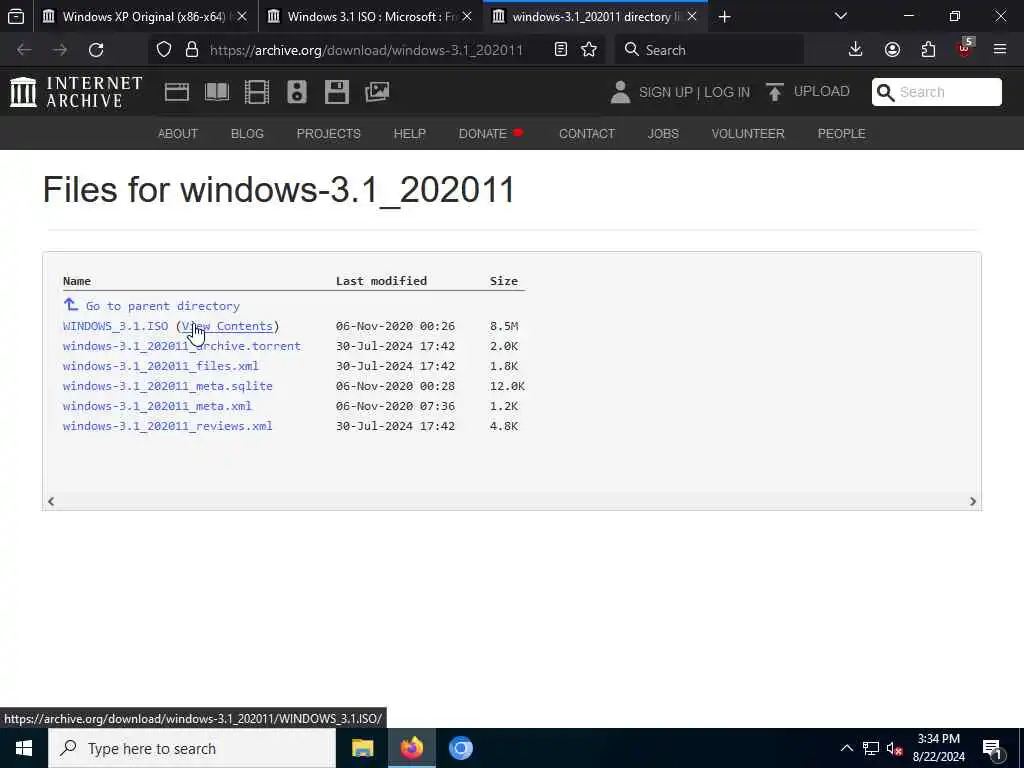Open the Downloads panel
The width and height of the screenshot is (1024, 768).
click(856, 50)
